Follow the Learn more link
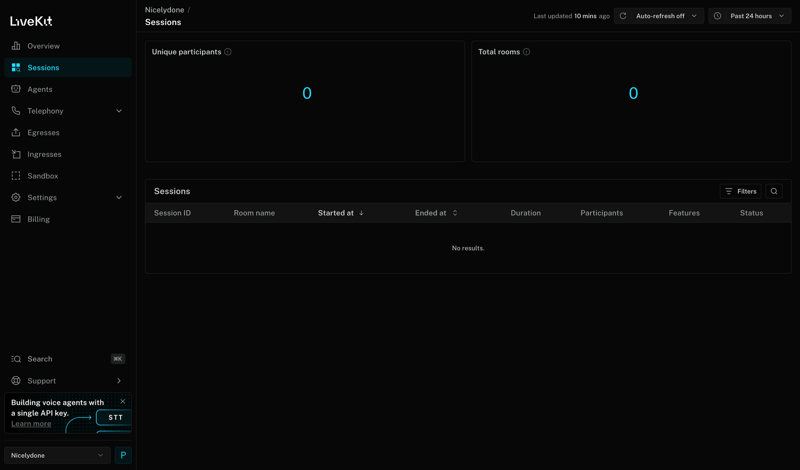Image resolution: width=800 pixels, height=470 pixels. click(31, 424)
